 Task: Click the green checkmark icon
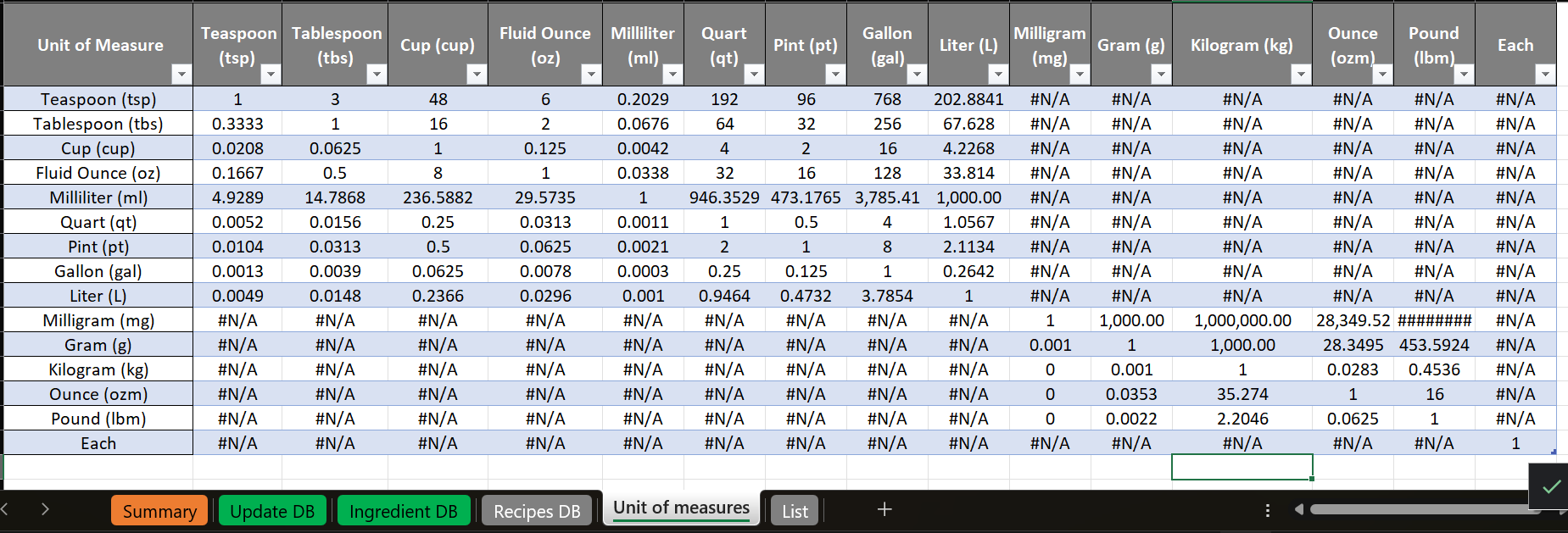click(x=1551, y=486)
